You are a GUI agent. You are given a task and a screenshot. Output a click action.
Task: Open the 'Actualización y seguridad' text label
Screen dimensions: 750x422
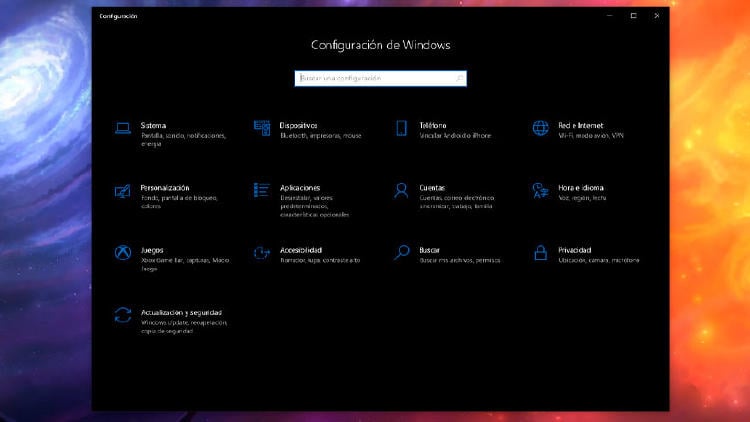[181, 312]
